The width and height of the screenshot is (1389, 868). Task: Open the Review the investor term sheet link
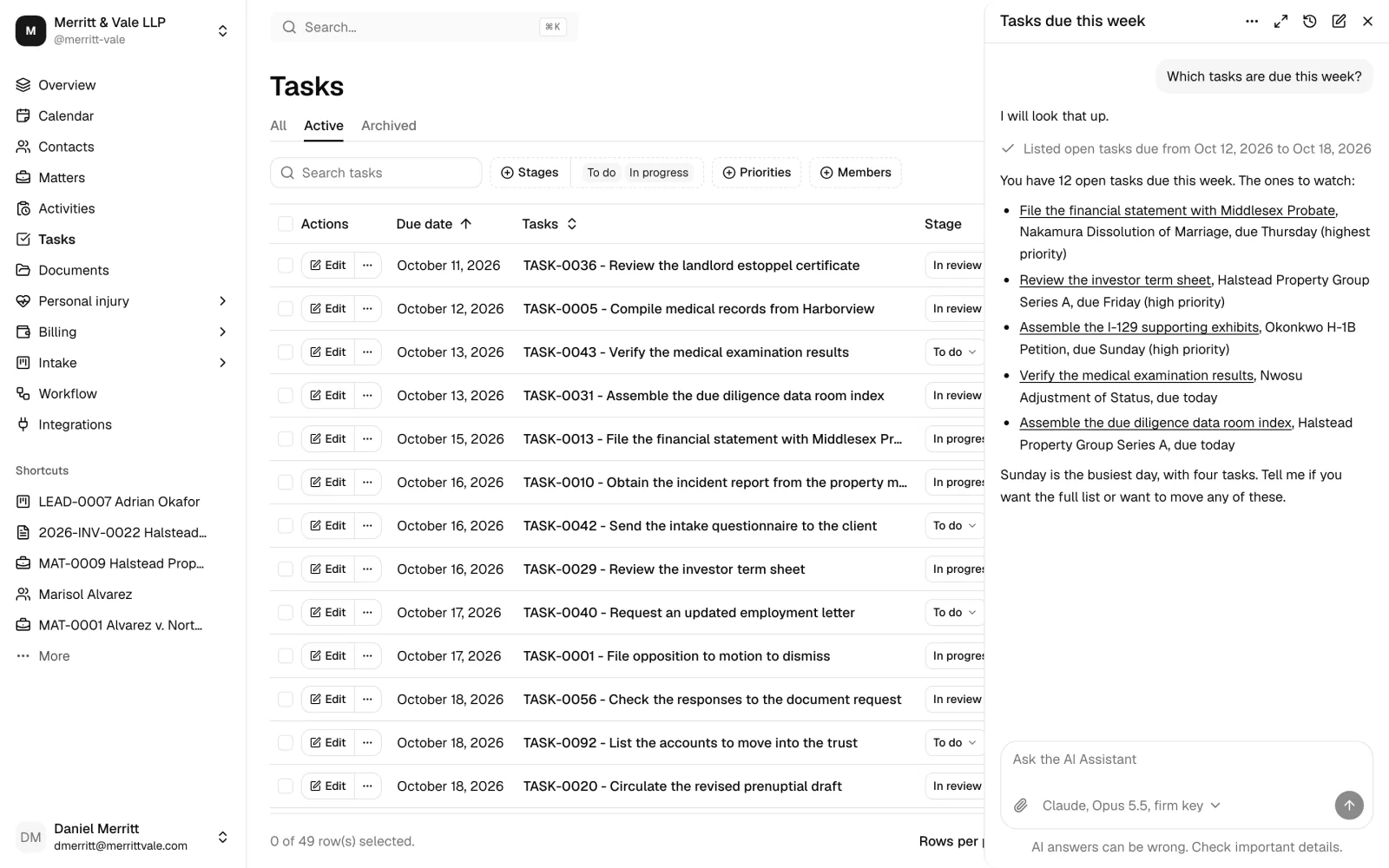tap(1115, 279)
